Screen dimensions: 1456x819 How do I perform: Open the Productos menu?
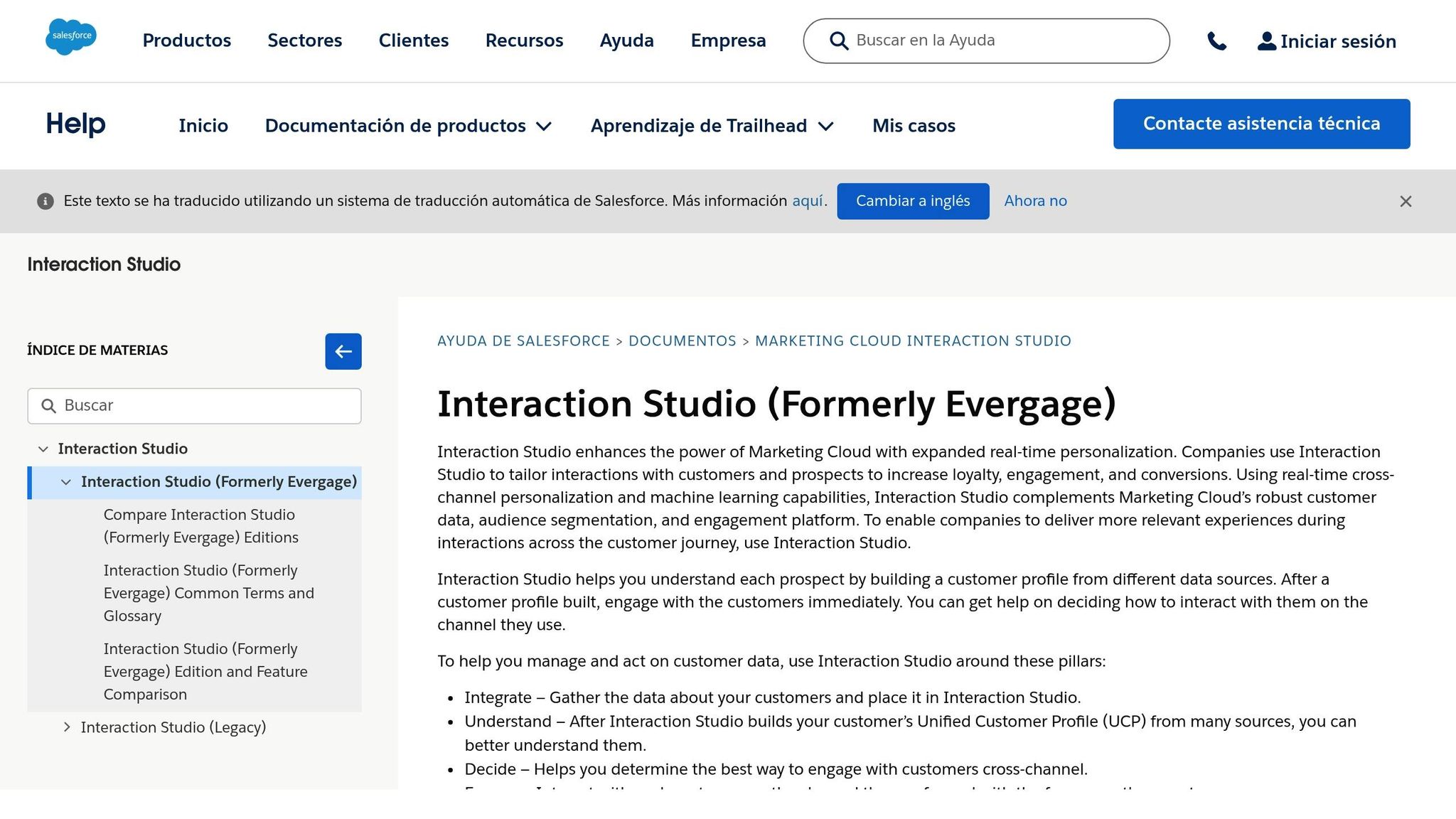(x=187, y=41)
